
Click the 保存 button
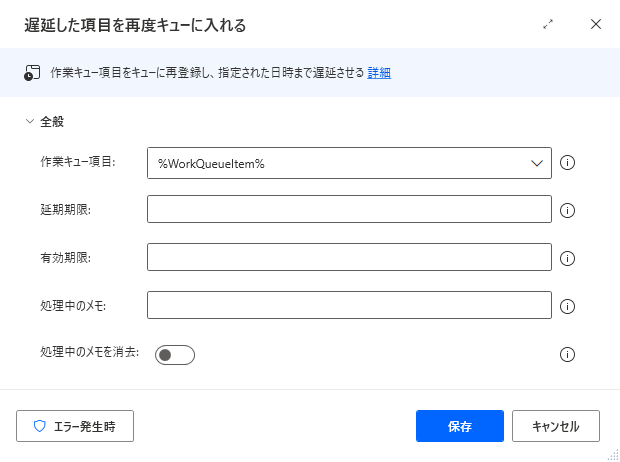pos(460,426)
